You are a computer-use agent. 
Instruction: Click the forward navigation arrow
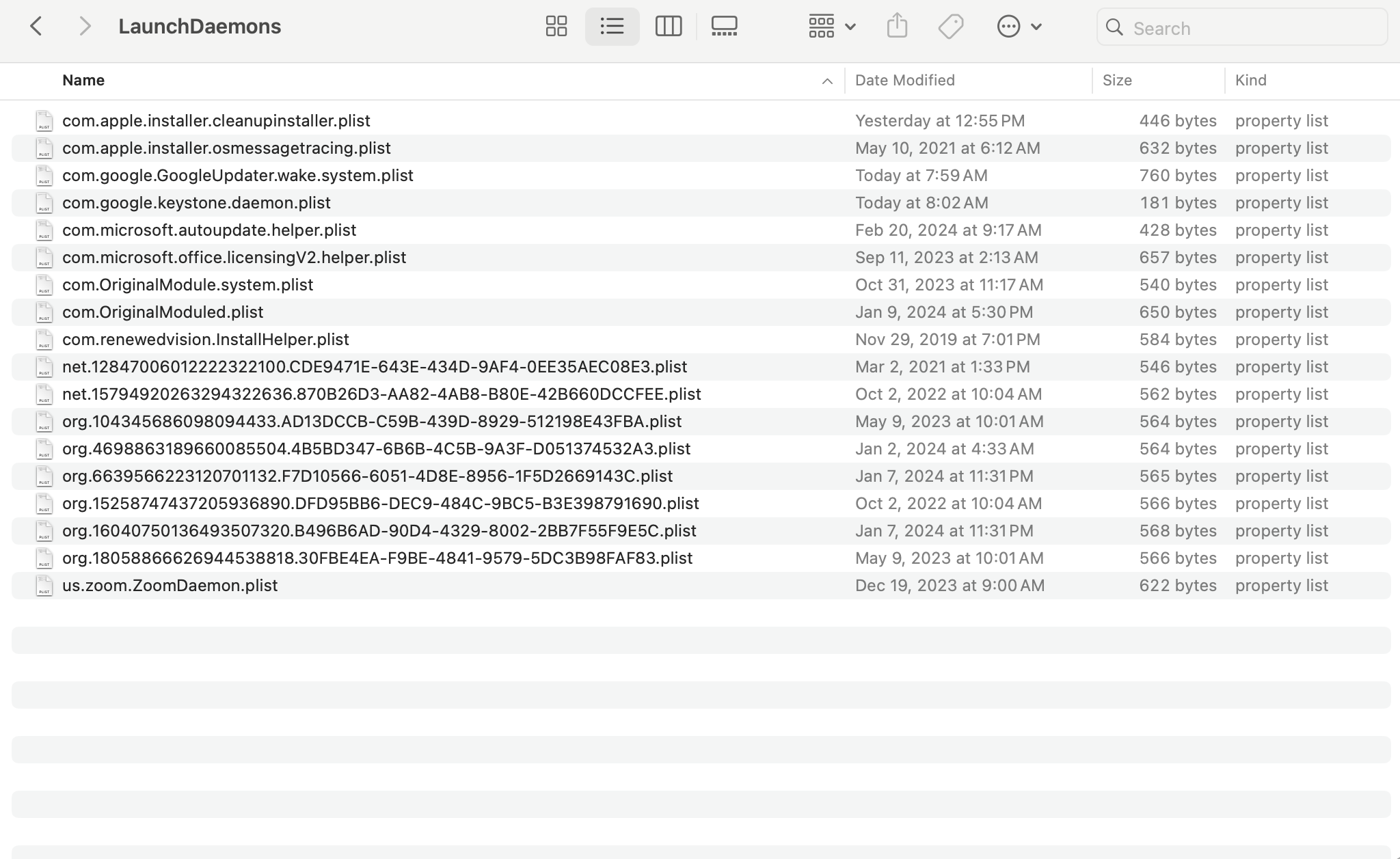pyautogui.click(x=85, y=26)
